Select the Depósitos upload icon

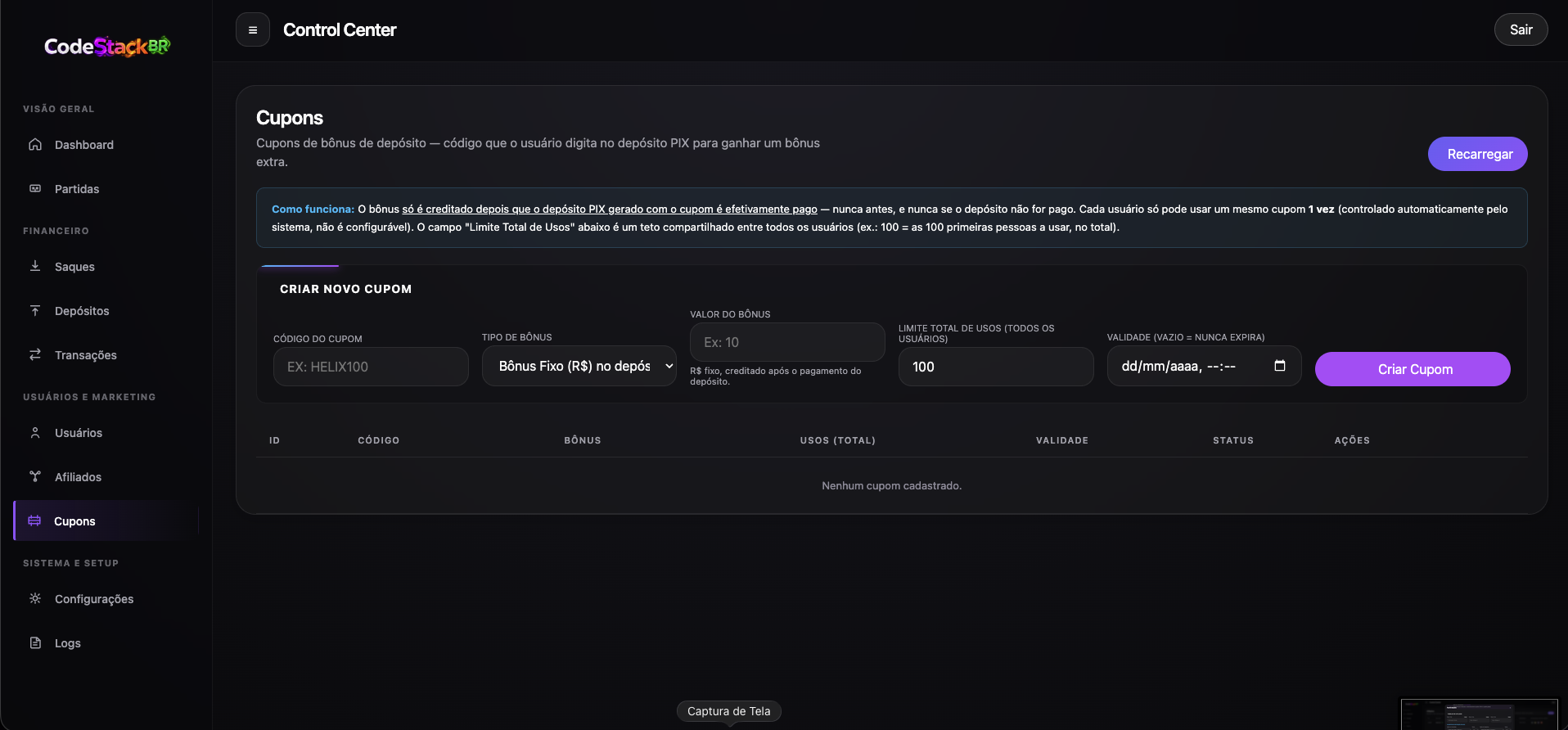35,310
